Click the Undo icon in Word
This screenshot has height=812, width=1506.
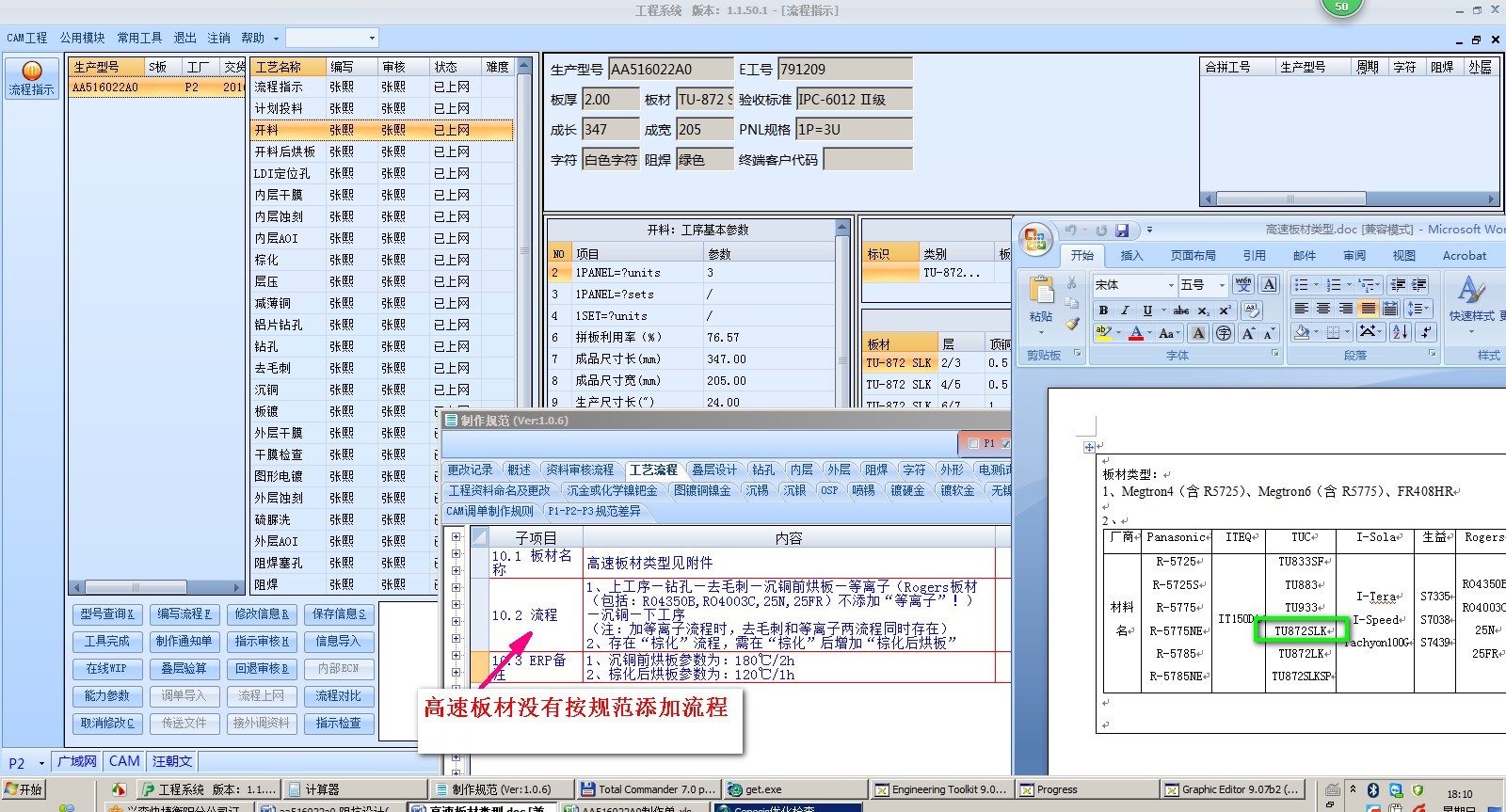tap(1070, 231)
